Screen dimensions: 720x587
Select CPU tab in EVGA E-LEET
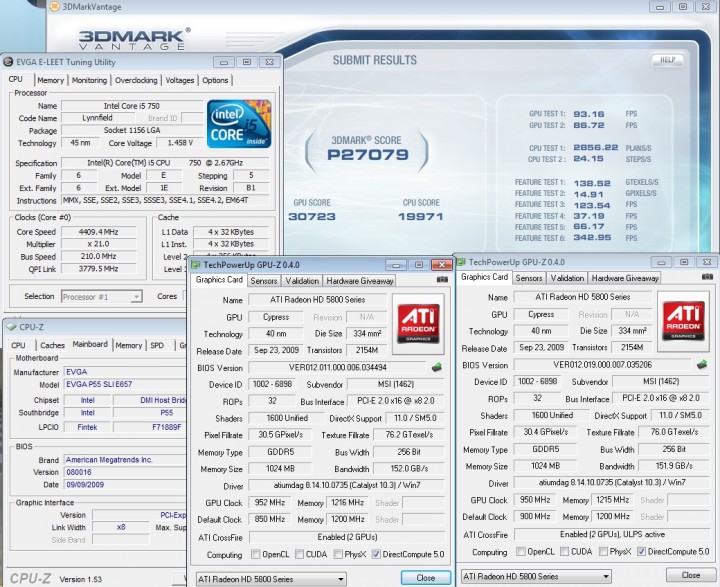16,79
